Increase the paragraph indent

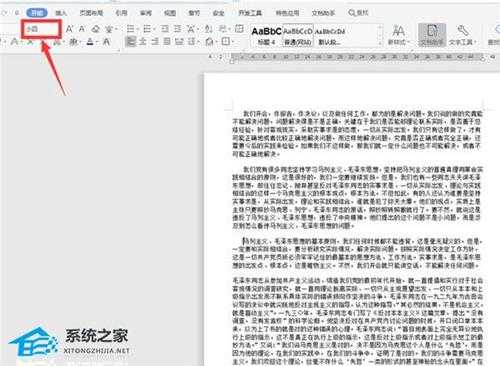(x=178, y=29)
